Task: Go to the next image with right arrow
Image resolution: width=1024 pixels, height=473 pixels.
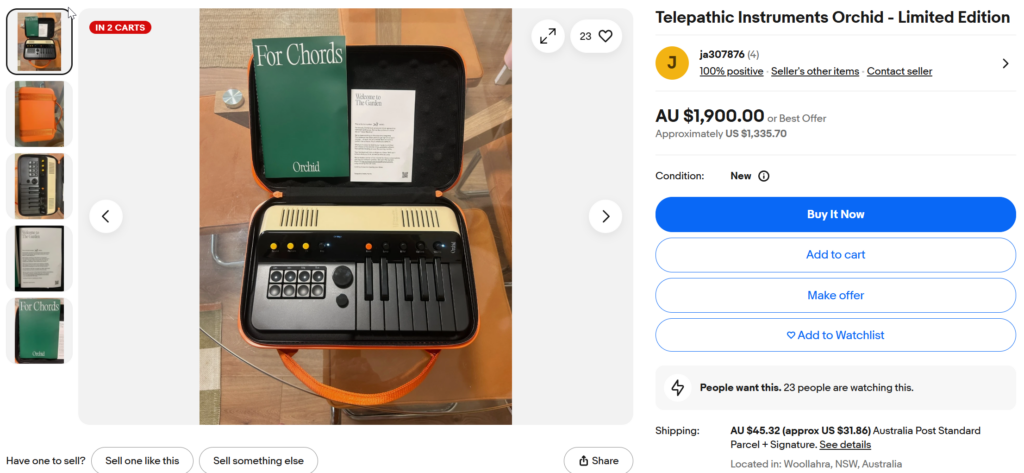Action: pyautogui.click(x=605, y=216)
